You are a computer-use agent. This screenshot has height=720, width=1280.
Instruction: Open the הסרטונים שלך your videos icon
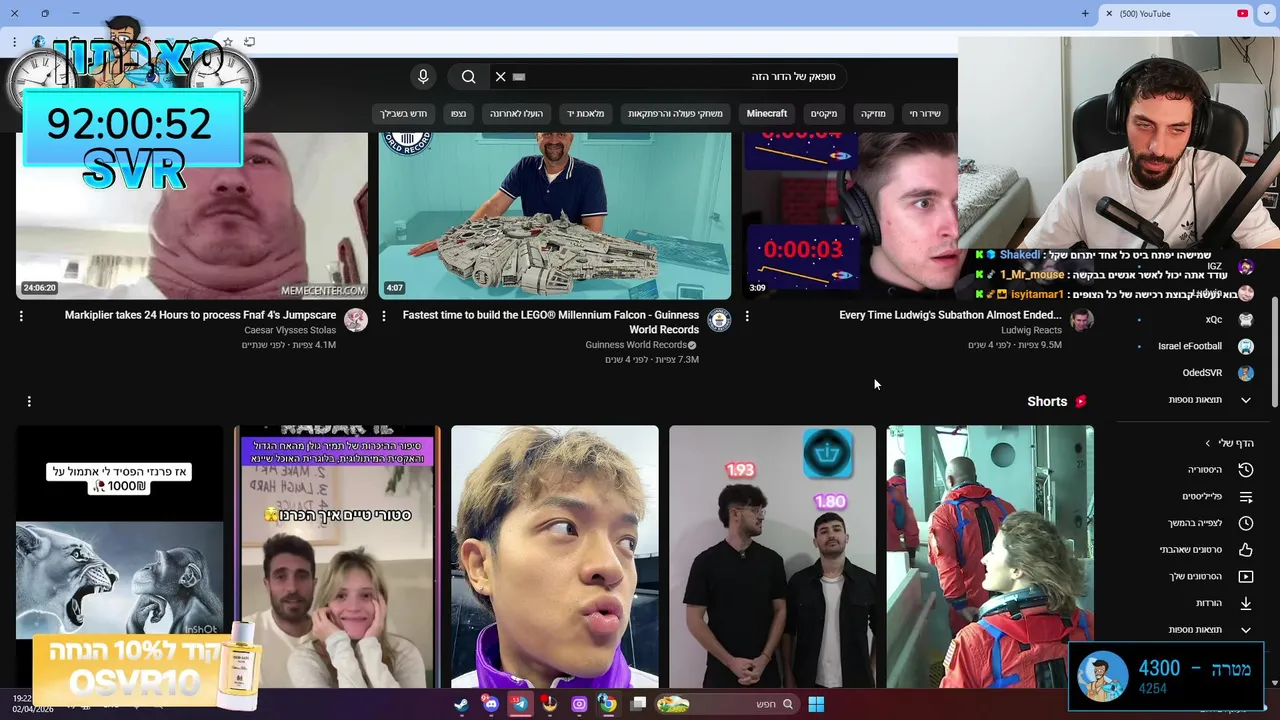point(1246,577)
